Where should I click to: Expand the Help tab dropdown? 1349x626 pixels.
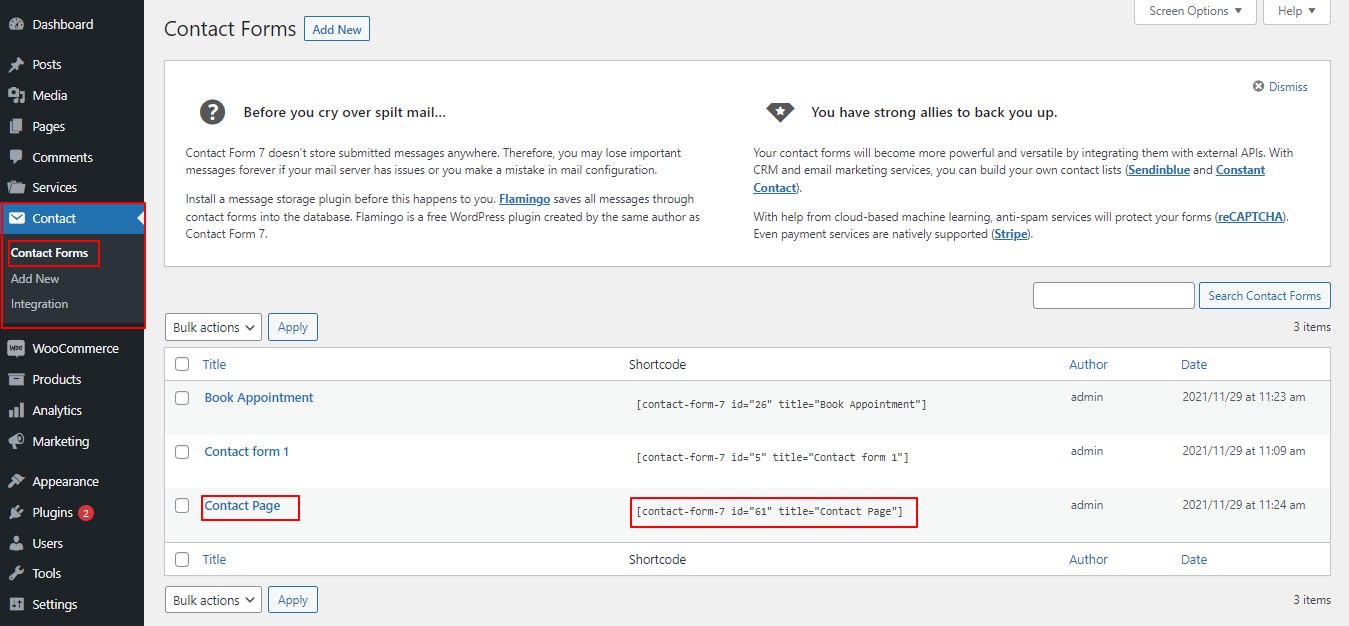pyautogui.click(x=1297, y=11)
